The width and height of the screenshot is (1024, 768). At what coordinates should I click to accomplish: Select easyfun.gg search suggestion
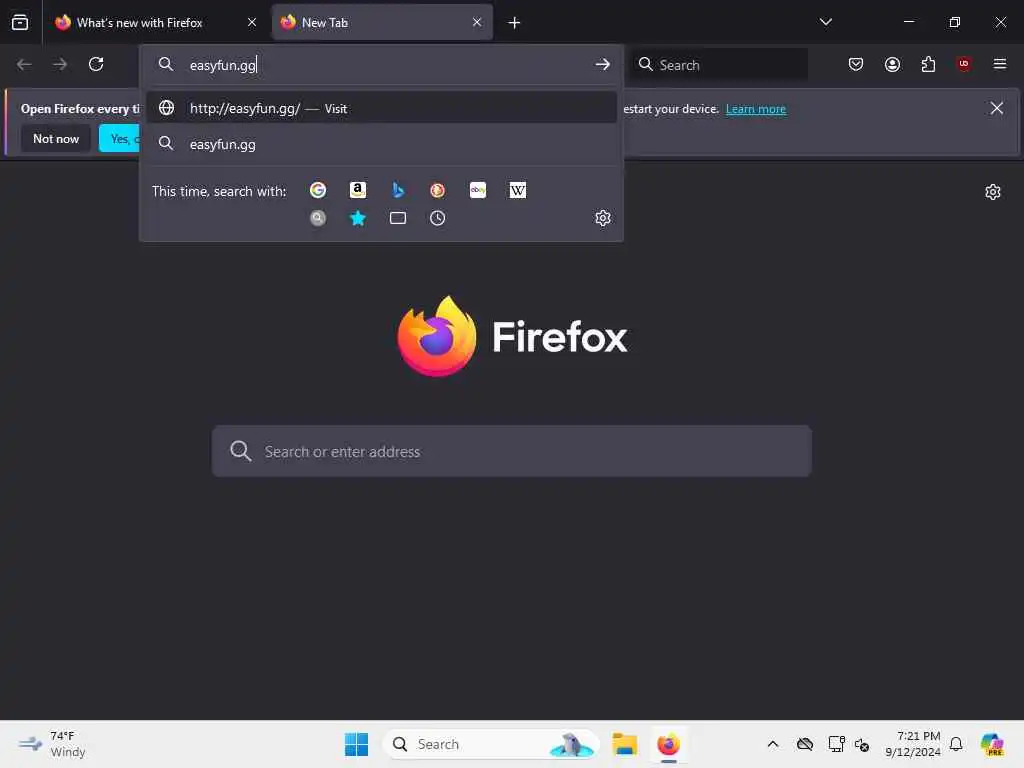click(382, 144)
